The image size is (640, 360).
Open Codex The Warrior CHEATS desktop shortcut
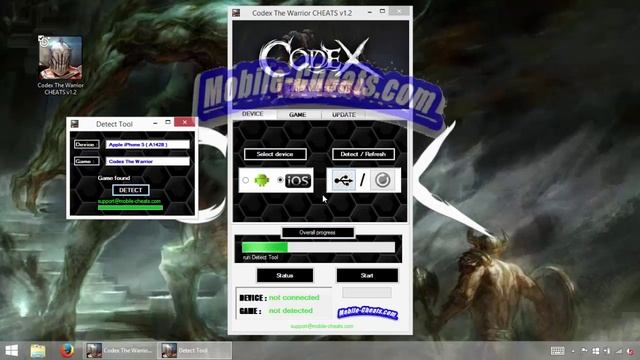pyautogui.click(x=60, y=65)
